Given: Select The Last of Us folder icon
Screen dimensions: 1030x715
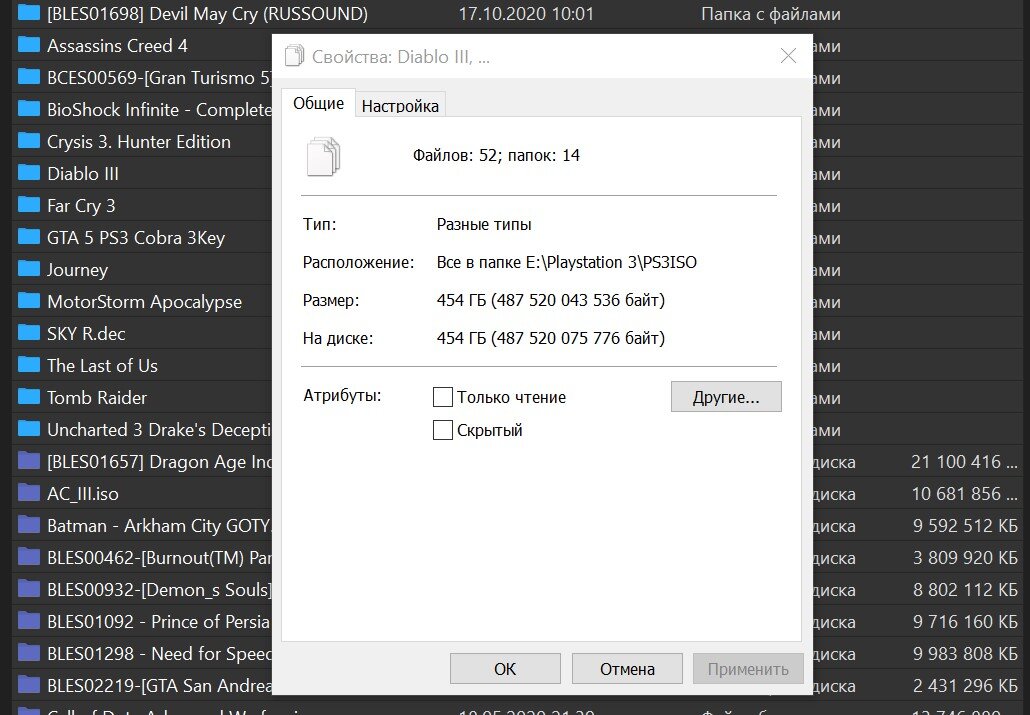Looking at the screenshot, I should tap(28, 365).
